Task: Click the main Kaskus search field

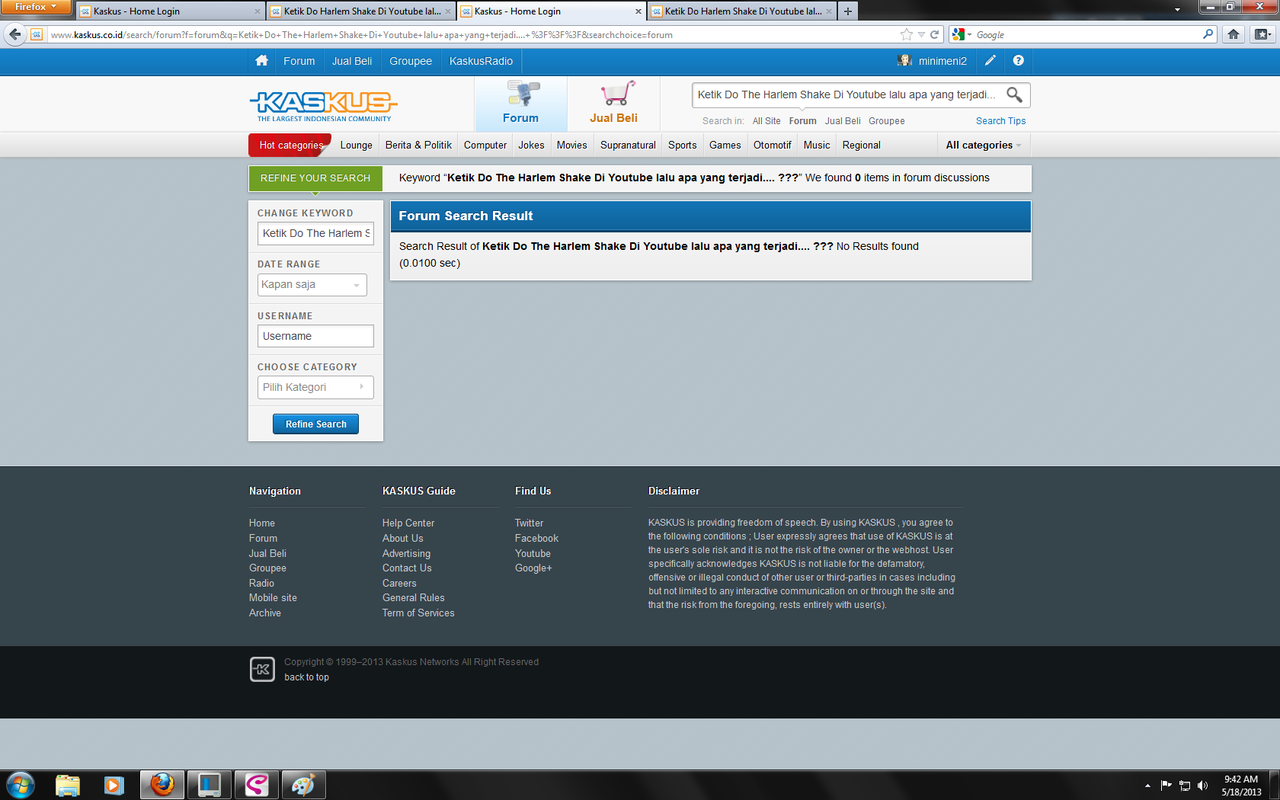Action: (848, 95)
